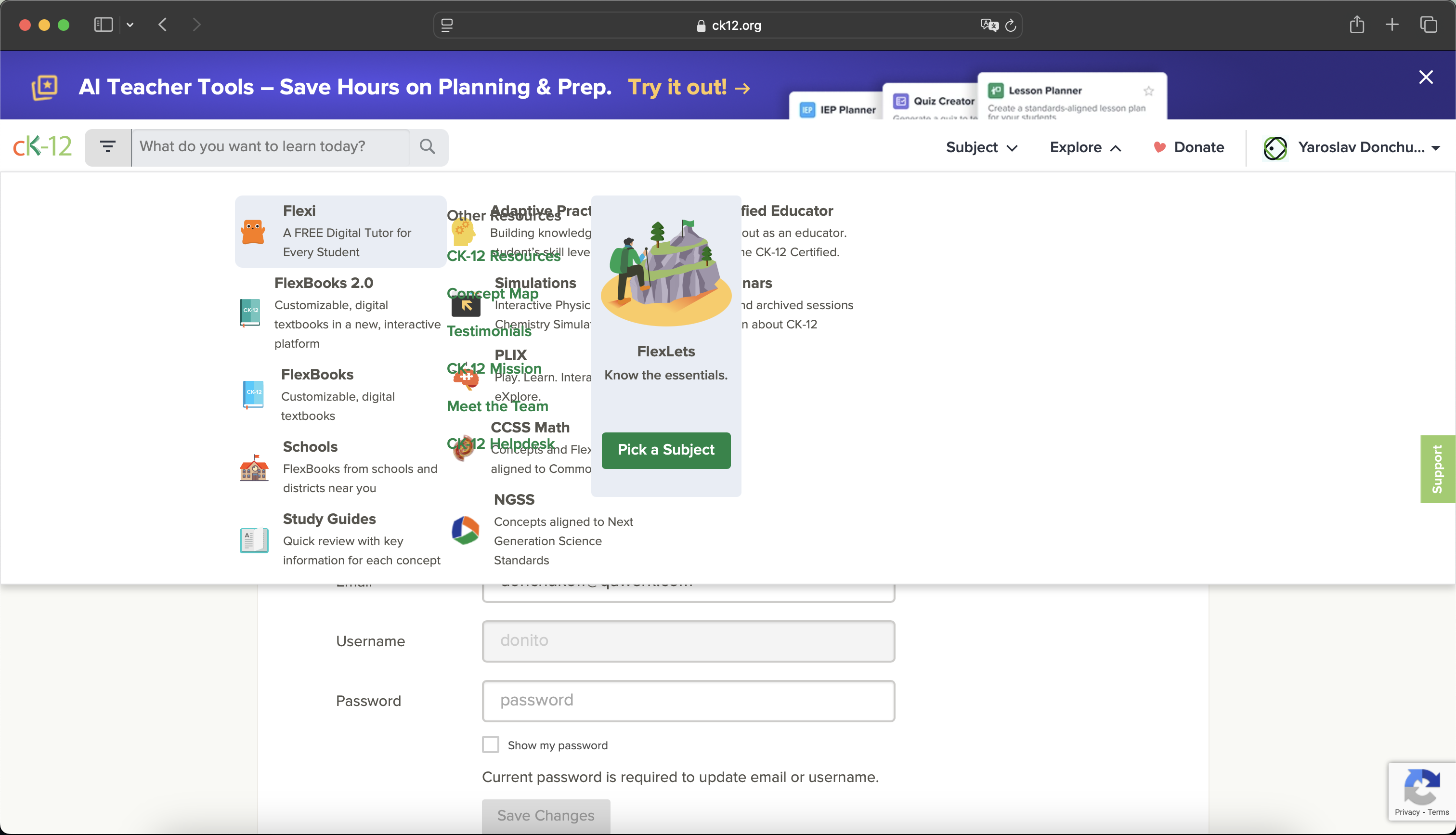Open the Yaroslav Donchu... account dropdown
The height and width of the screenshot is (835, 1456).
click(1352, 147)
